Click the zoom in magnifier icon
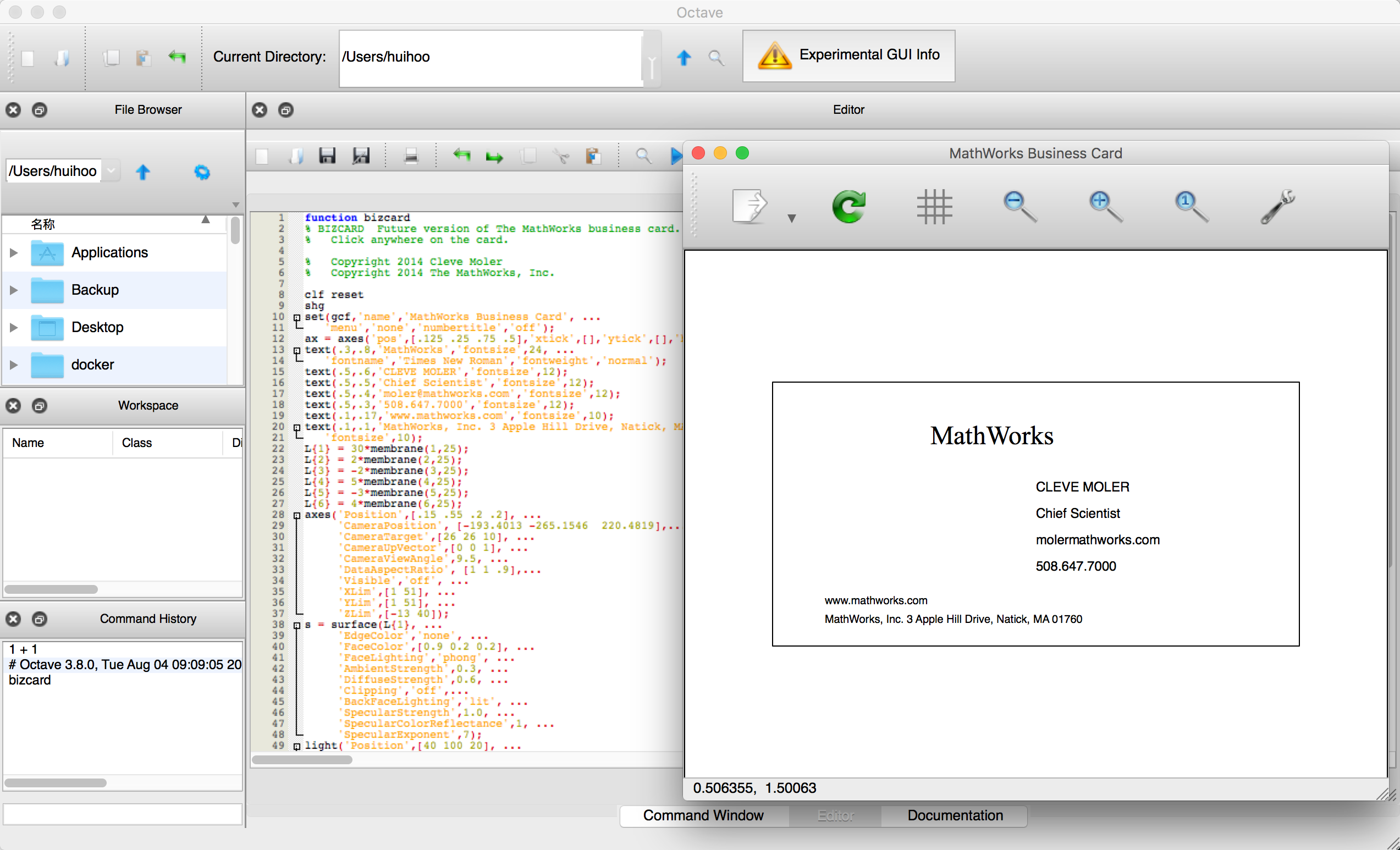This screenshot has width=1400, height=850. coord(1105,206)
